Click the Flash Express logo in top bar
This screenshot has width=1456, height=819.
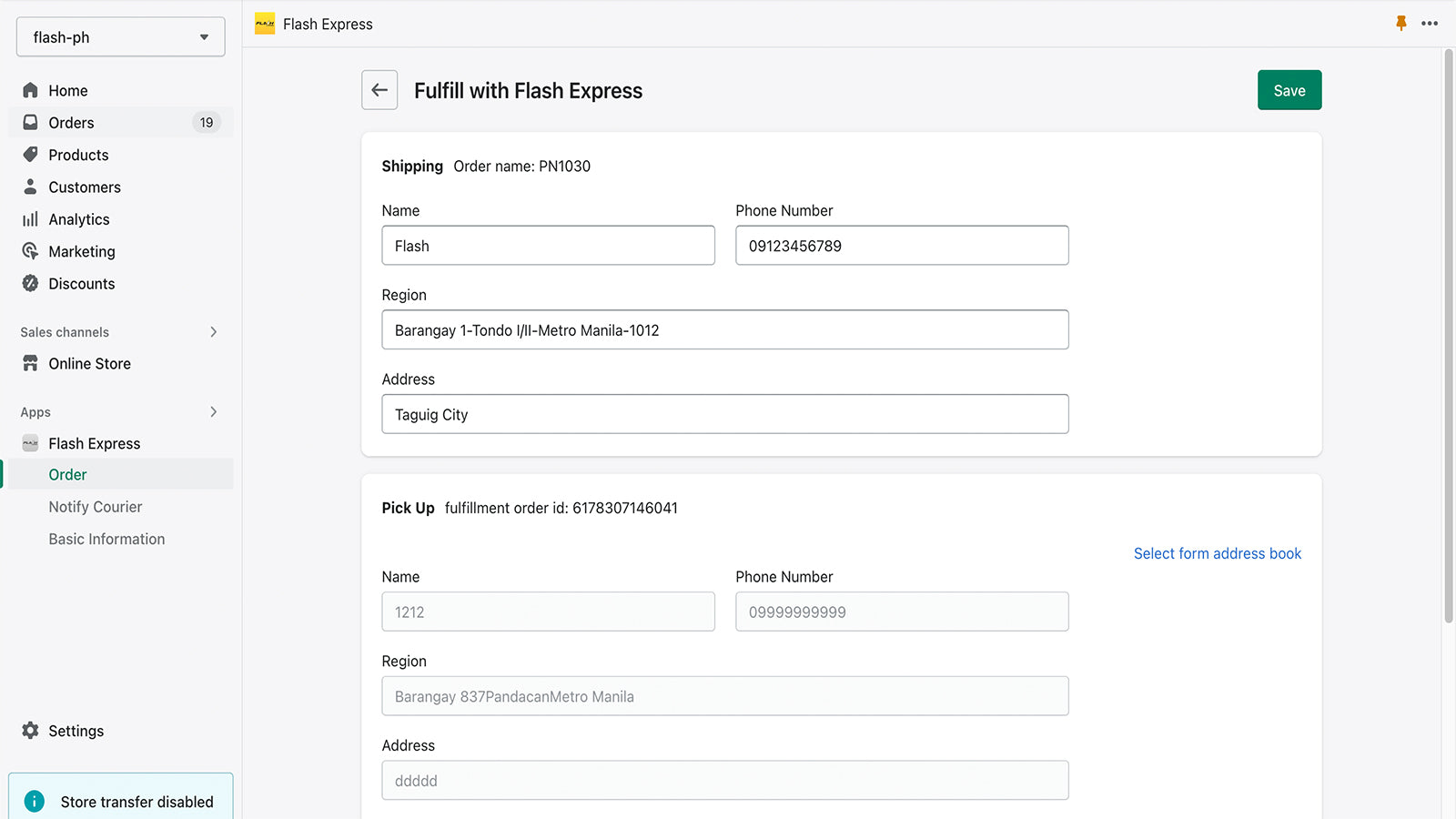coord(265,24)
